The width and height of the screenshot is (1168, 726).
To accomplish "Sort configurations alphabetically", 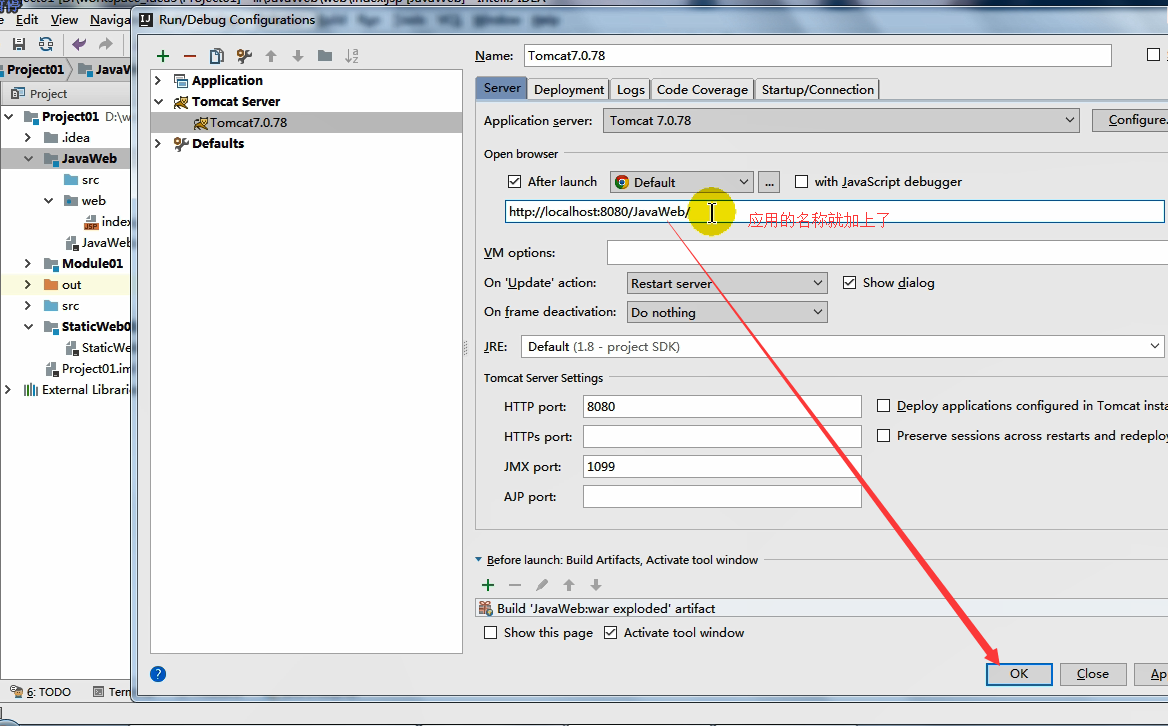I will 352,56.
